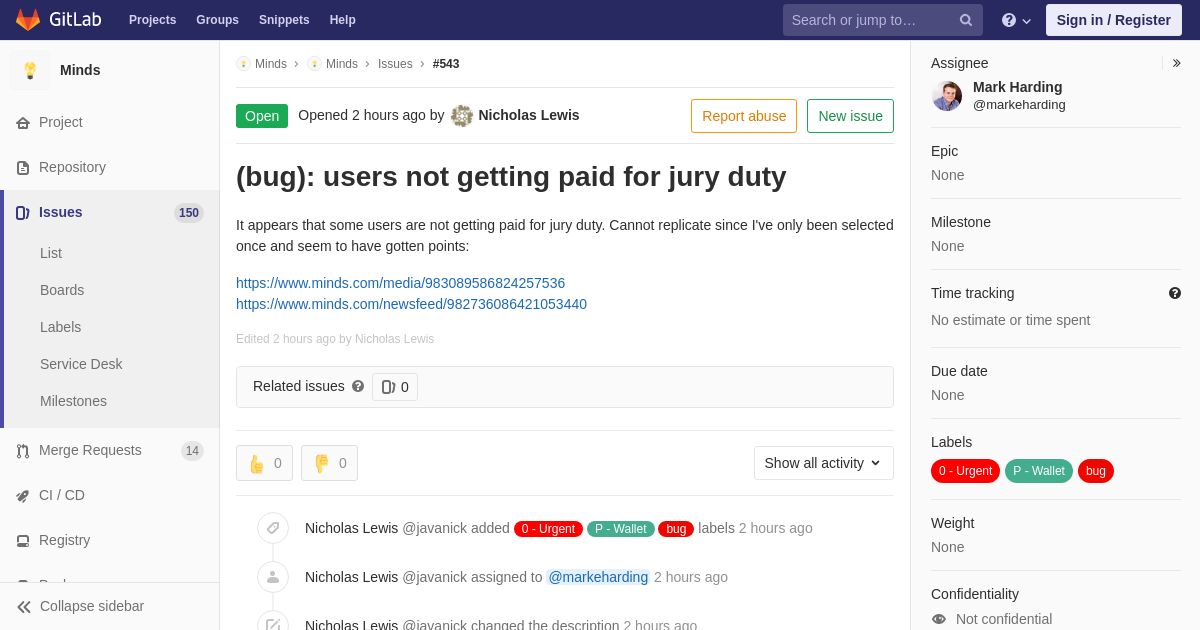This screenshot has width=1200, height=630.
Task: Click the search magnifier icon
Action: [966, 20]
